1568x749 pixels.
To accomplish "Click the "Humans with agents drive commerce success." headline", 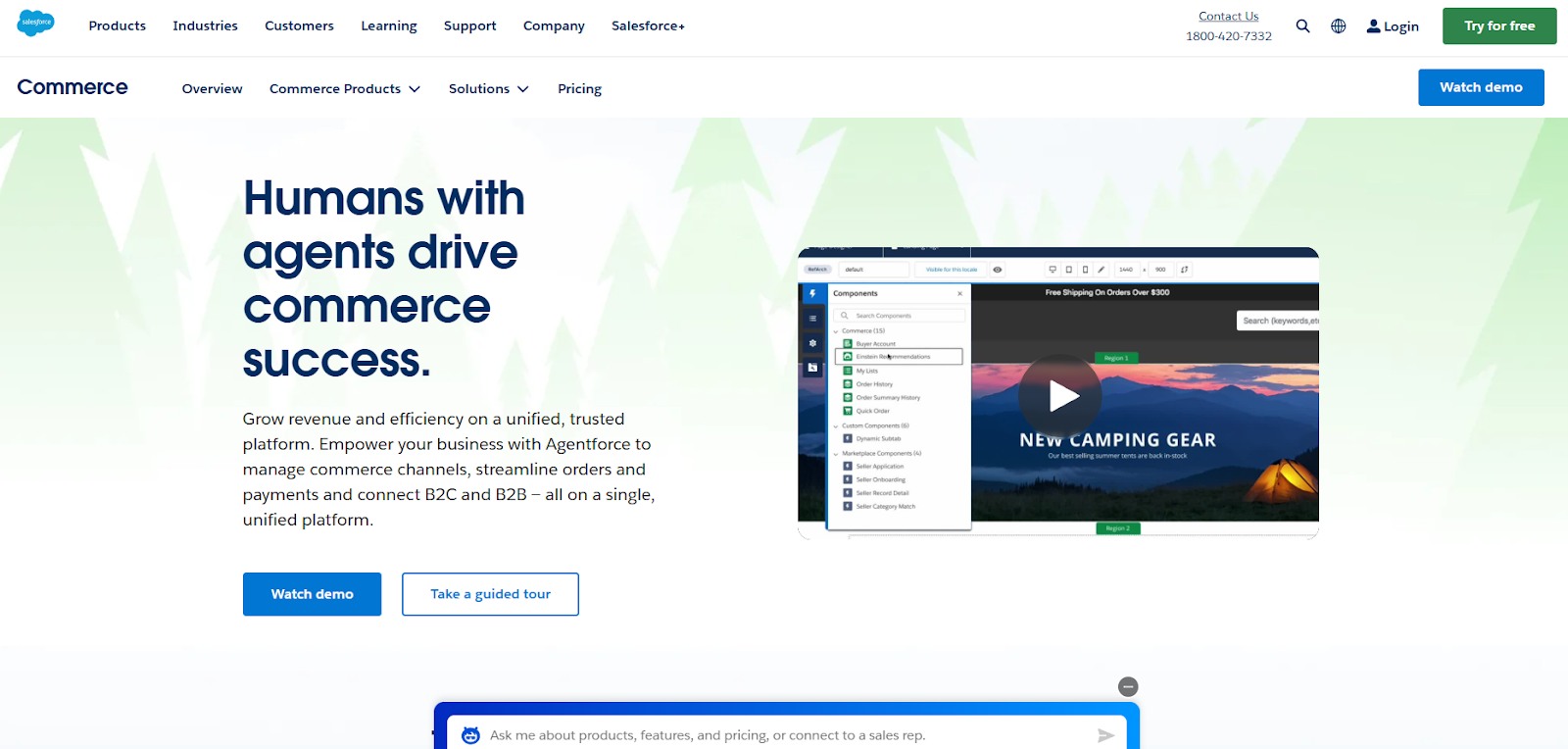I will [384, 279].
